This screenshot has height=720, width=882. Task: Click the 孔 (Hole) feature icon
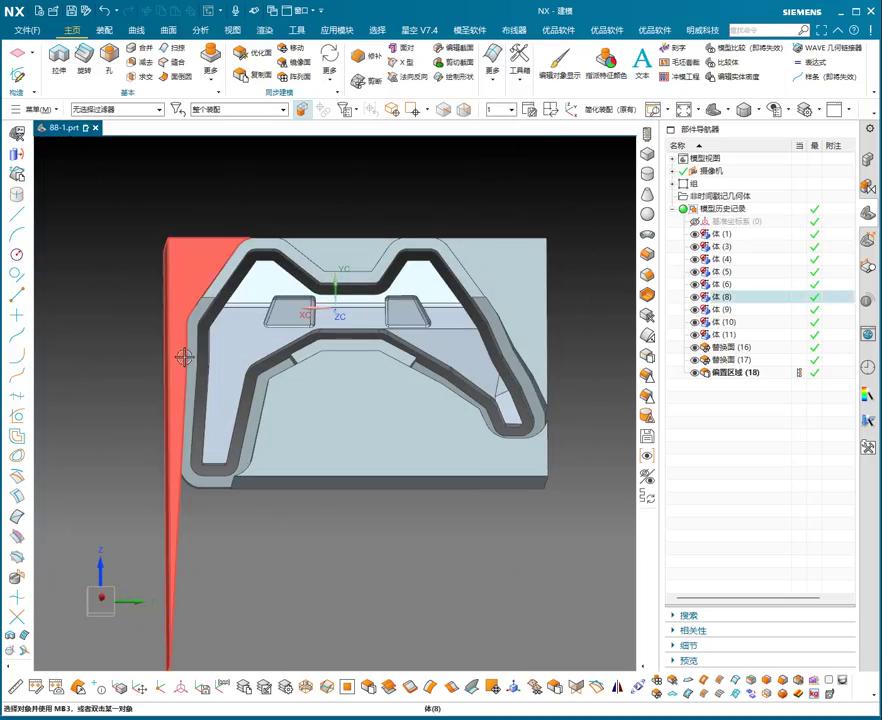tap(109, 54)
